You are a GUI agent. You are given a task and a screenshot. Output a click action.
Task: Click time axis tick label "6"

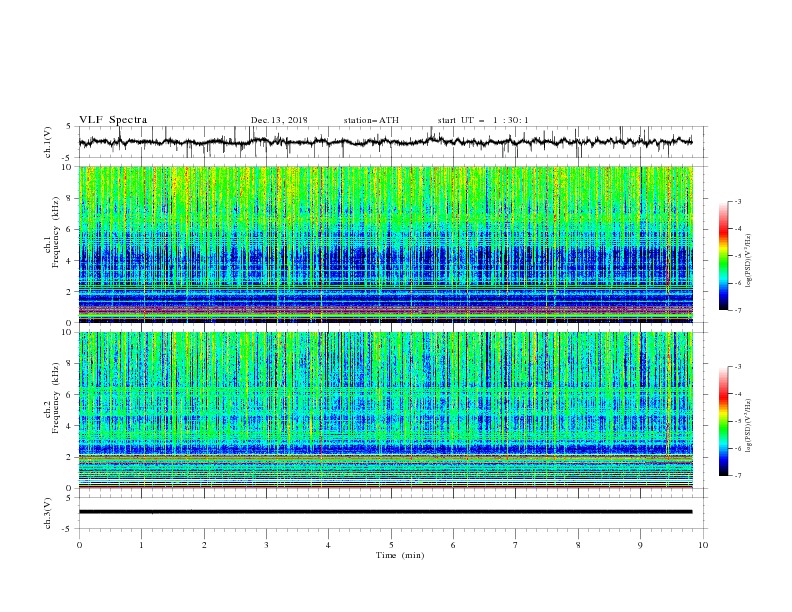point(454,545)
